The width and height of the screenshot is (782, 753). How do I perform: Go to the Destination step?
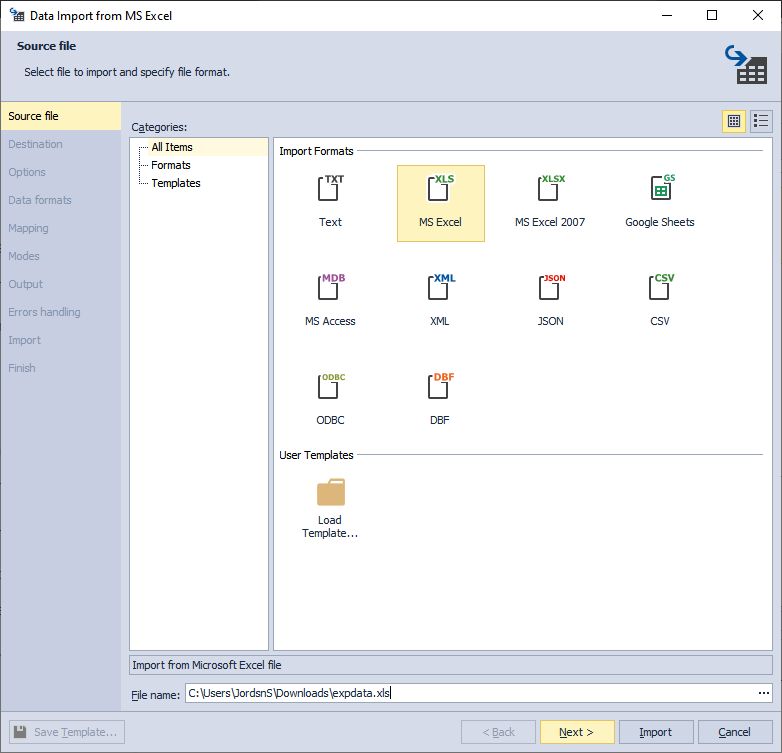[x=61, y=144]
